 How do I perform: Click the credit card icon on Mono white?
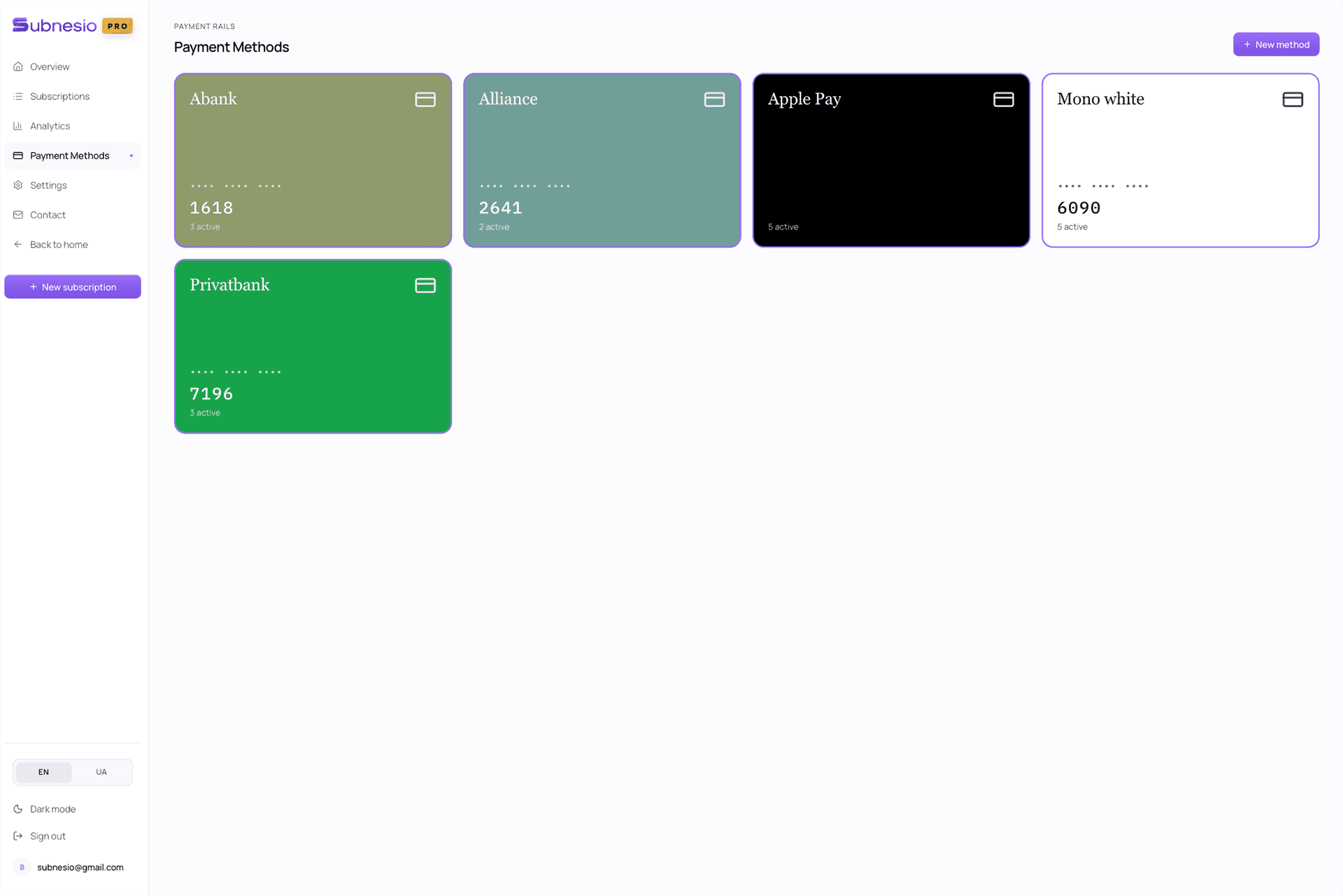pos(1293,99)
